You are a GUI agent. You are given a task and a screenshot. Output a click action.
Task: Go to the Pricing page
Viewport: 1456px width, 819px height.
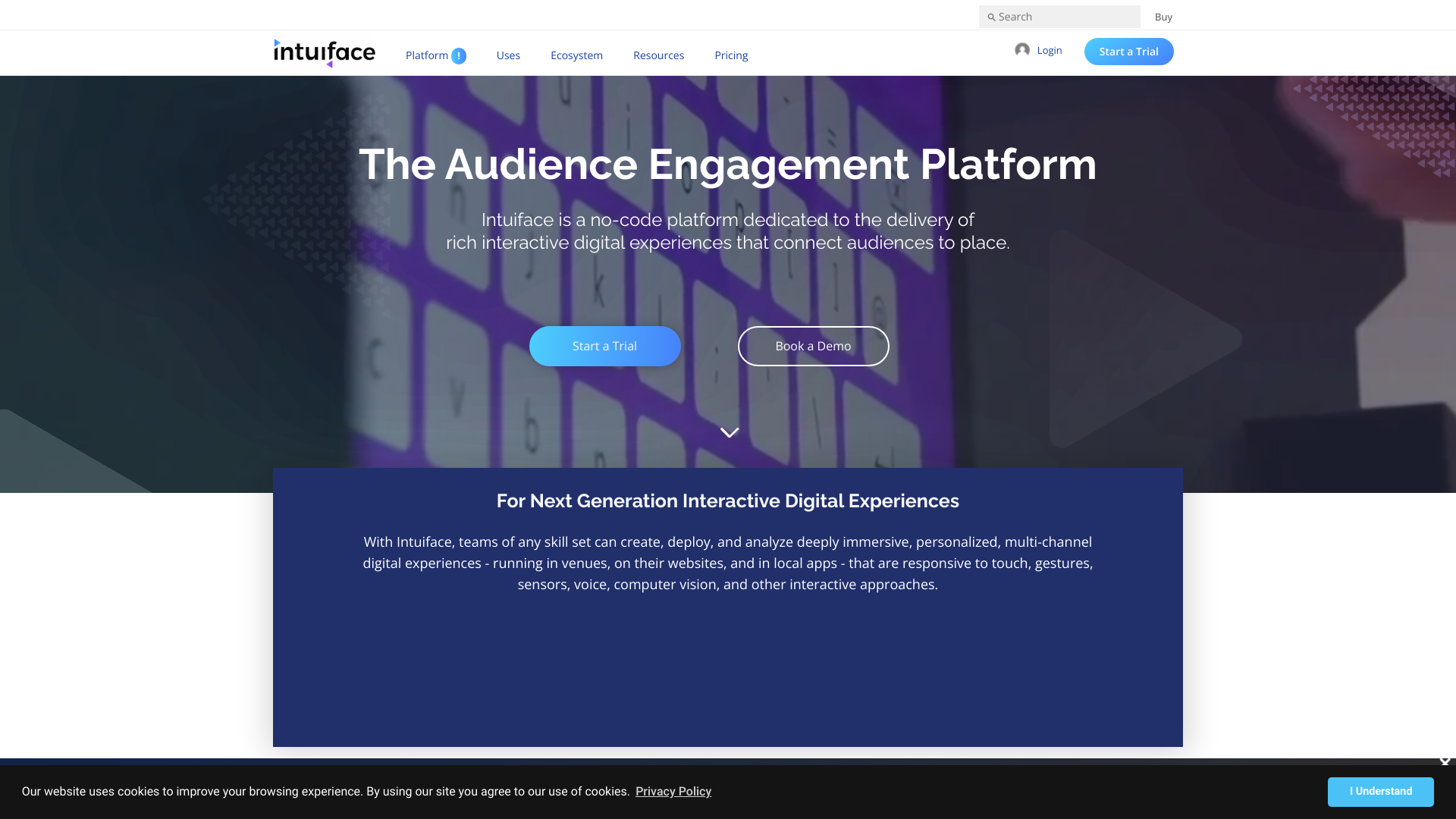click(731, 55)
